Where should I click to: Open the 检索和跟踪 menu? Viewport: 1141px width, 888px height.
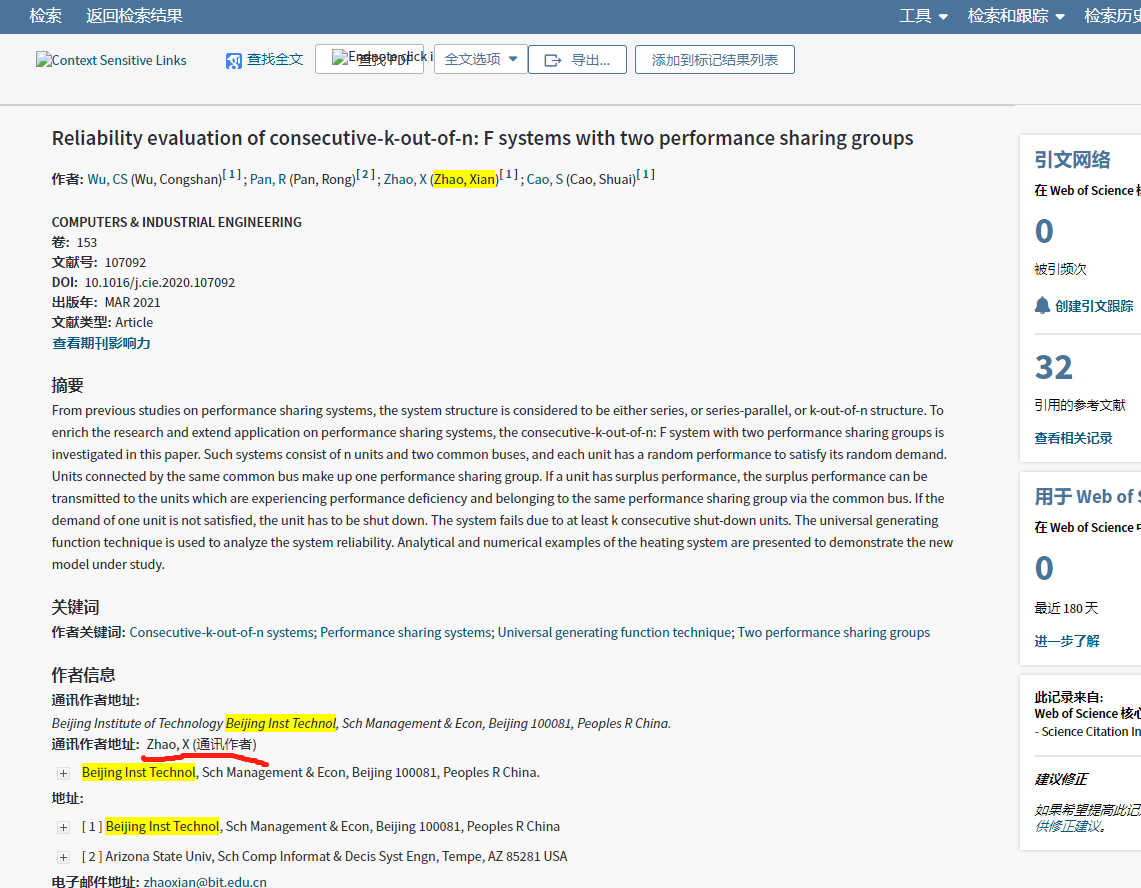point(1016,16)
